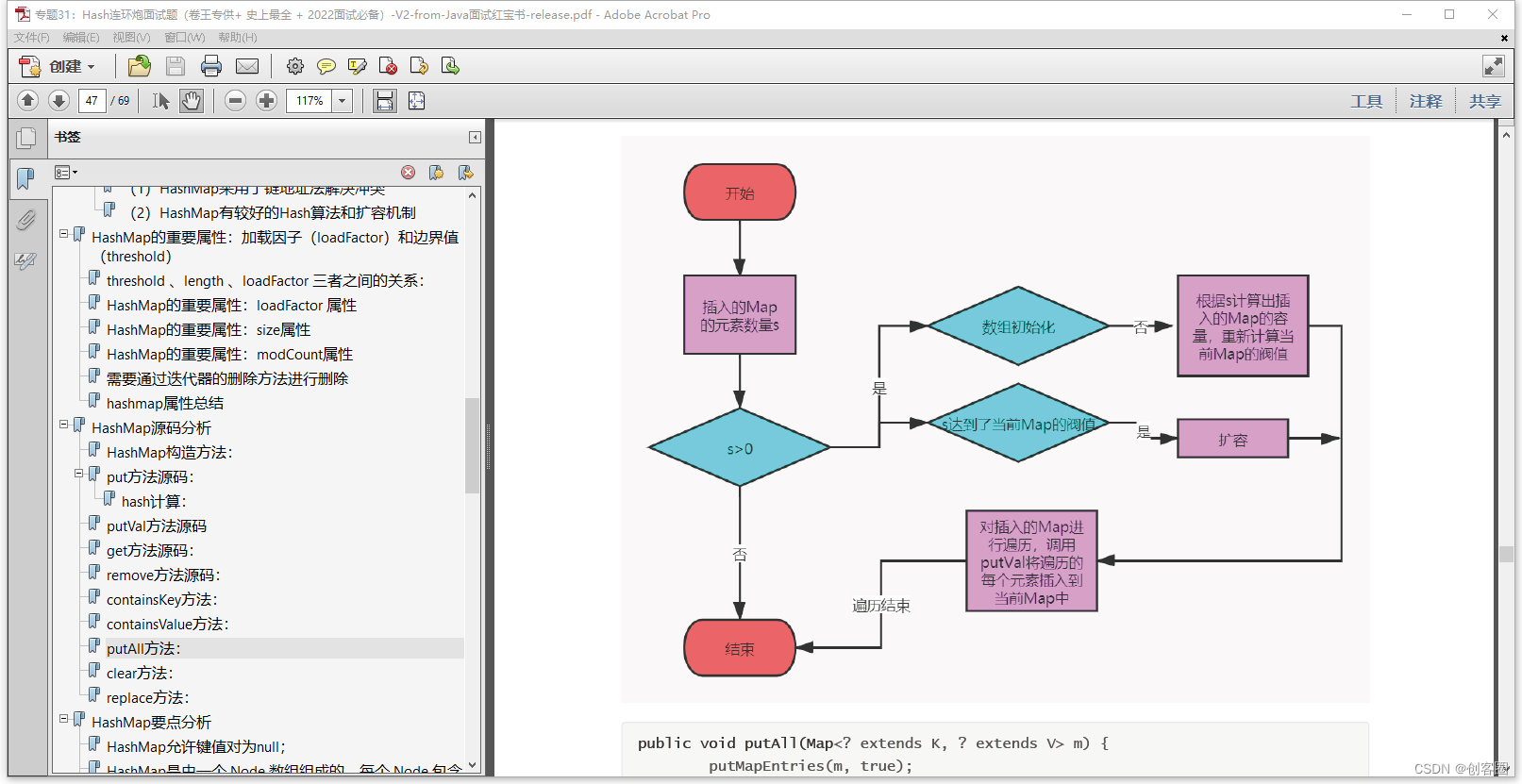Viewport: 1522px width, 784px height.
Task: Toggle the bookmarks panel icon
Action: 25,177
